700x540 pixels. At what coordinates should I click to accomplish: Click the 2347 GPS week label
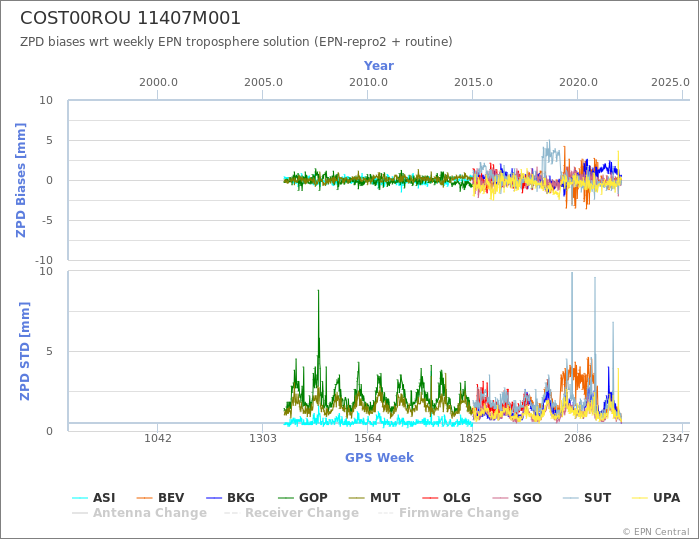676,438
